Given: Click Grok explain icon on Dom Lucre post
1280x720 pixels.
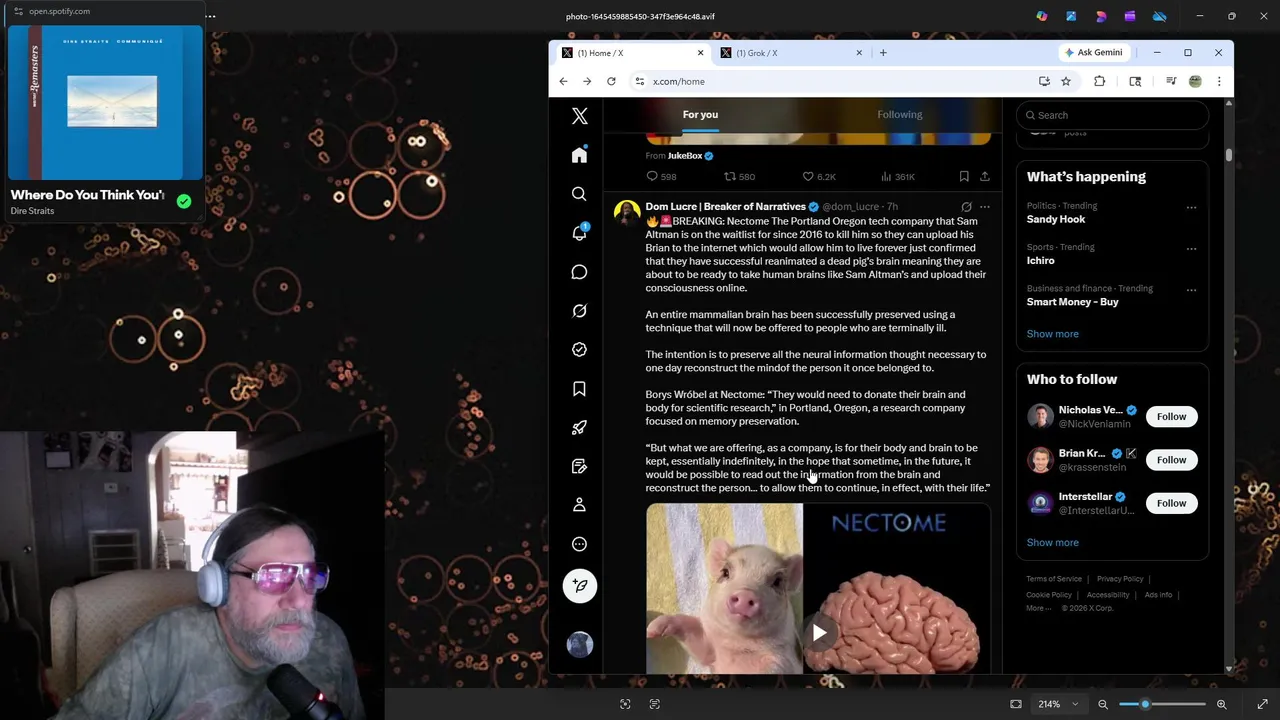Looking at the screenshot, I should (966, 207).
